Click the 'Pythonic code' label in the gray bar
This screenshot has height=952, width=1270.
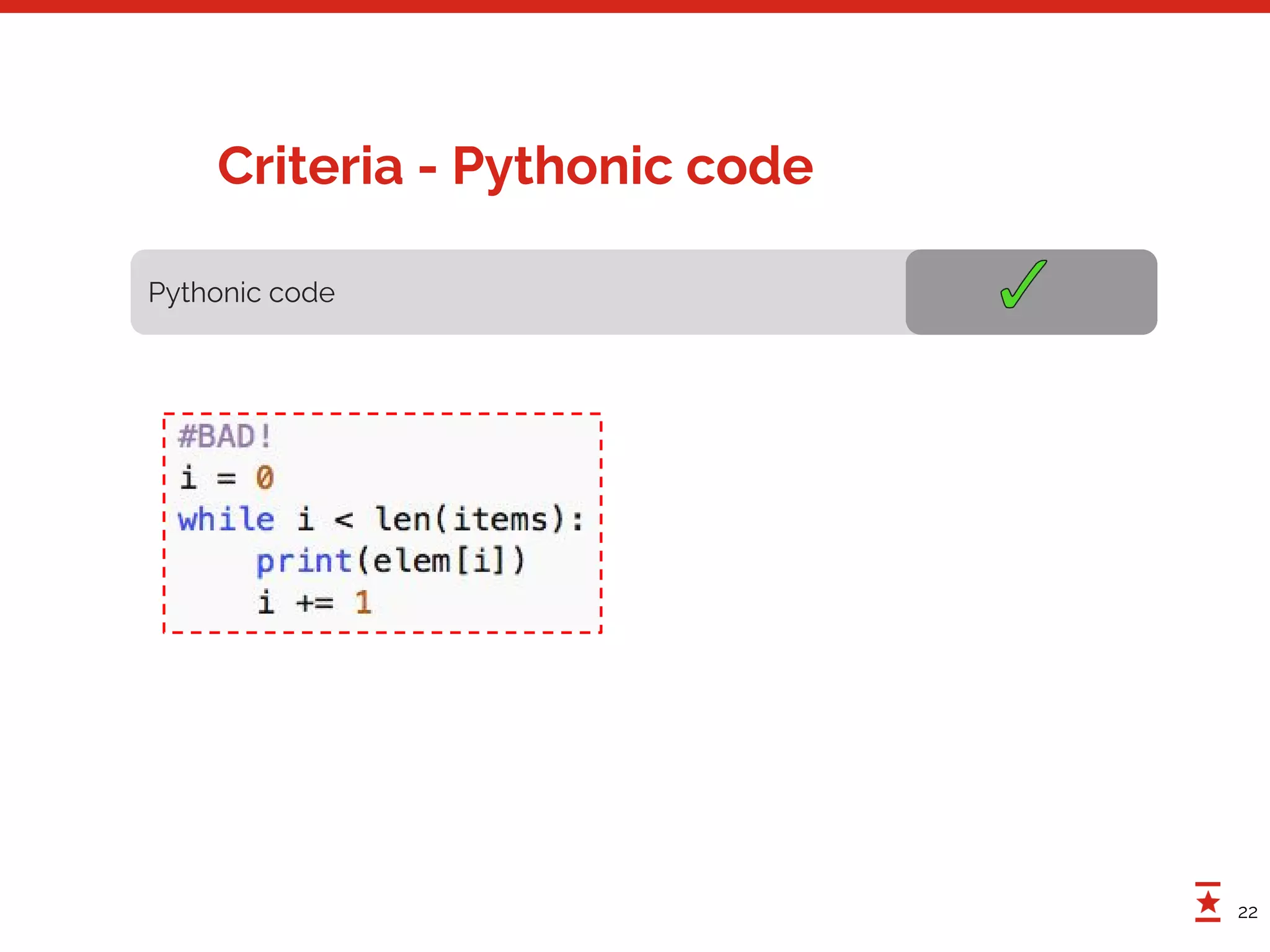point(241,293)
